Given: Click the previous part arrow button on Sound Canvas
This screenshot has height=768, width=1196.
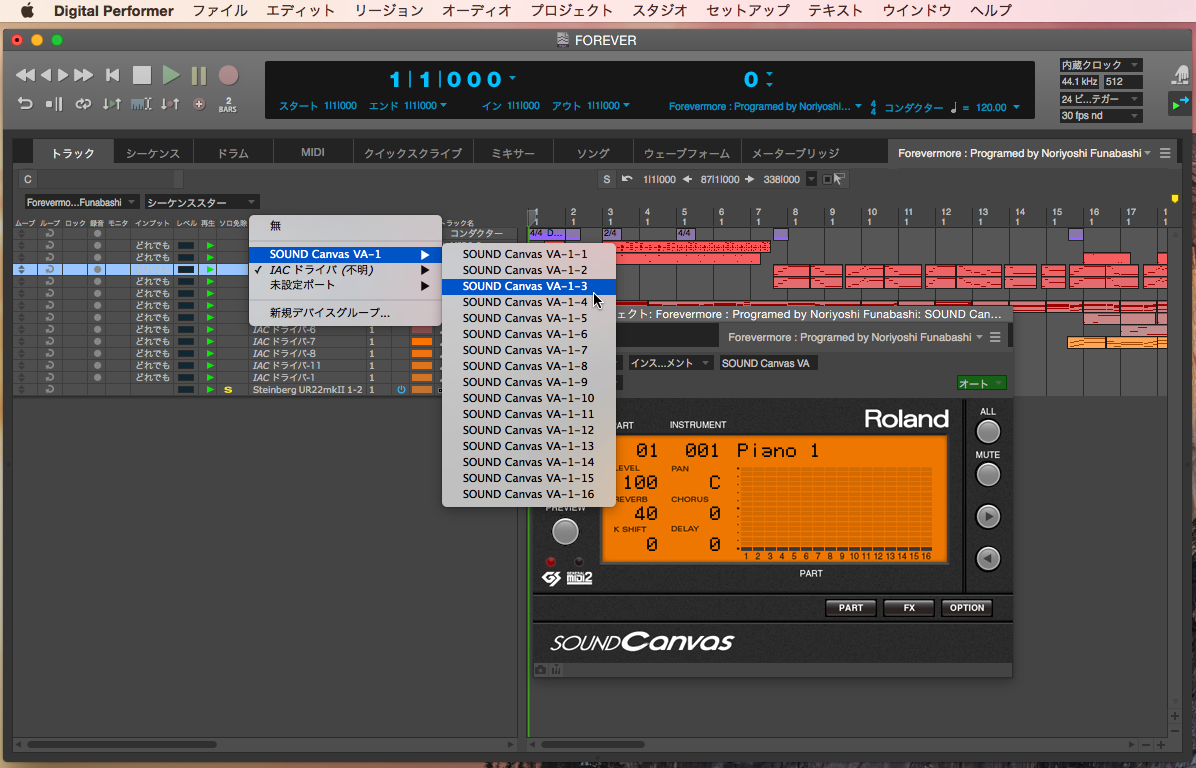Looking at the screenshot, I should (x=988, y=558).
